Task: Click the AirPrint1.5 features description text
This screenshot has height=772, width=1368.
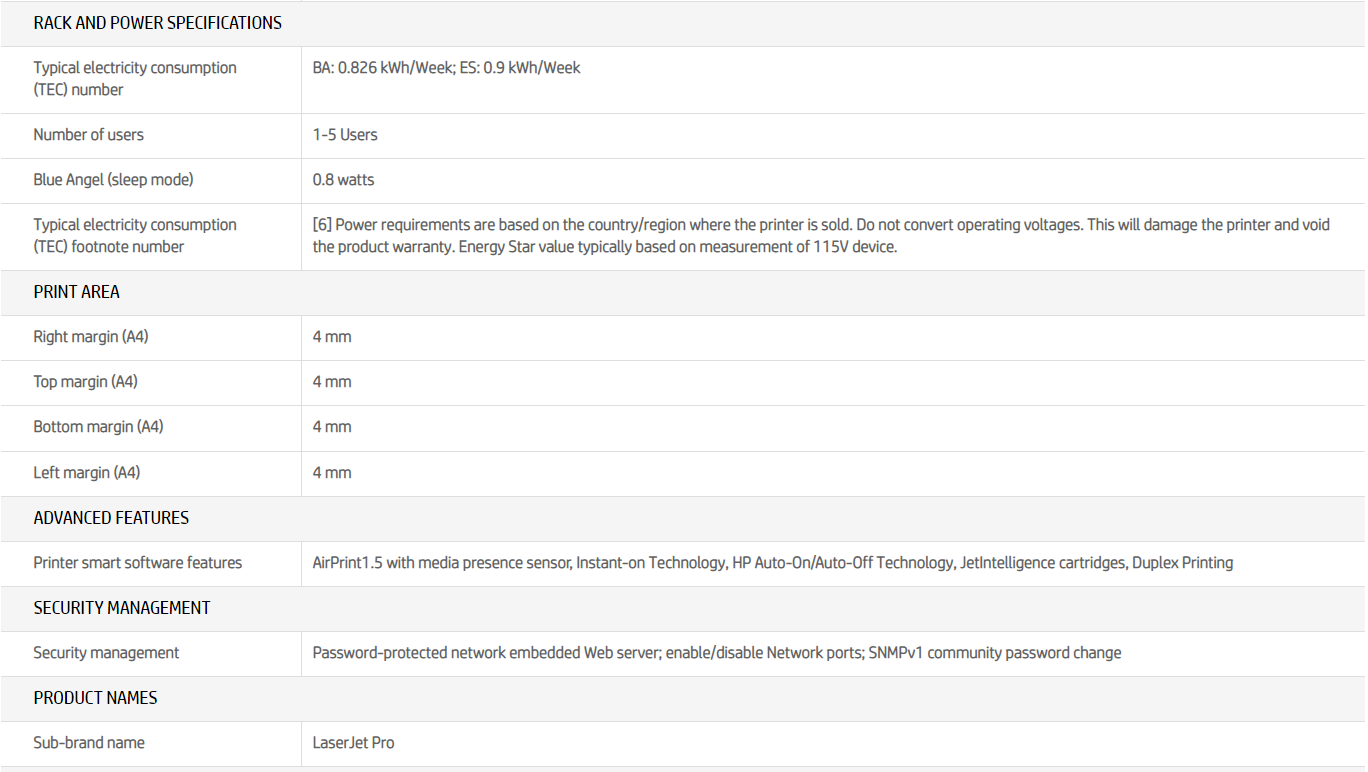Action: click(x=772, y=563)
